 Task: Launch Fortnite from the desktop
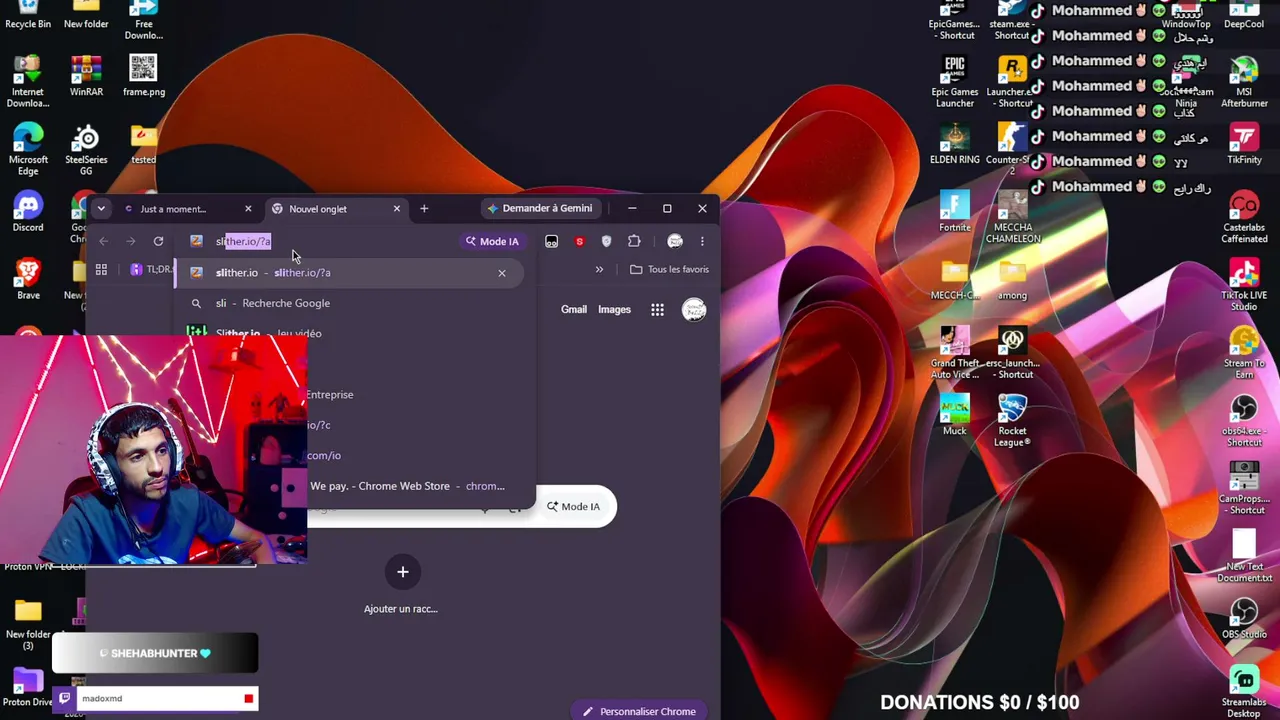click(955, 212)
